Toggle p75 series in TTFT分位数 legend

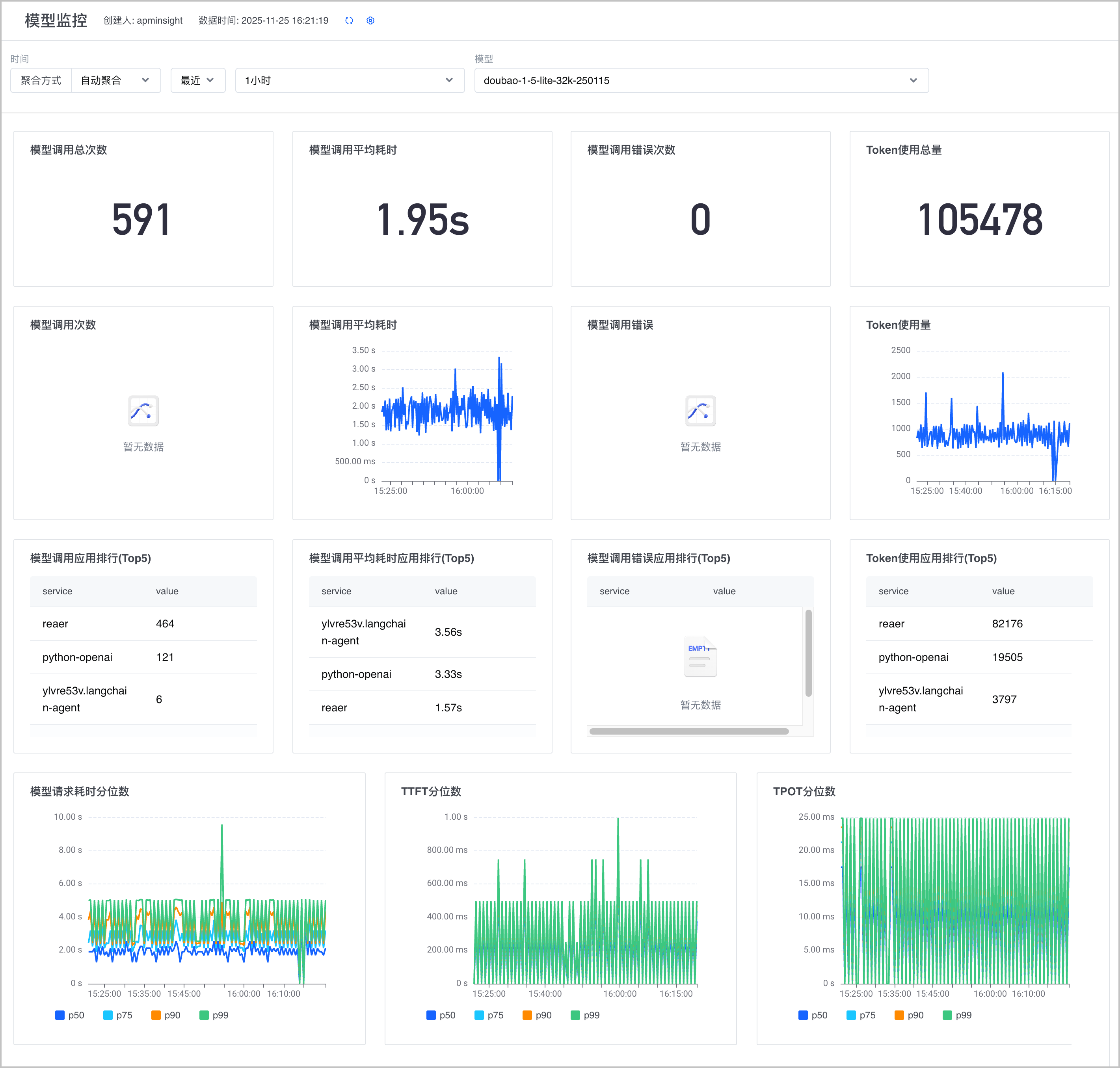pyautogui.click(x=489, y=1015)
